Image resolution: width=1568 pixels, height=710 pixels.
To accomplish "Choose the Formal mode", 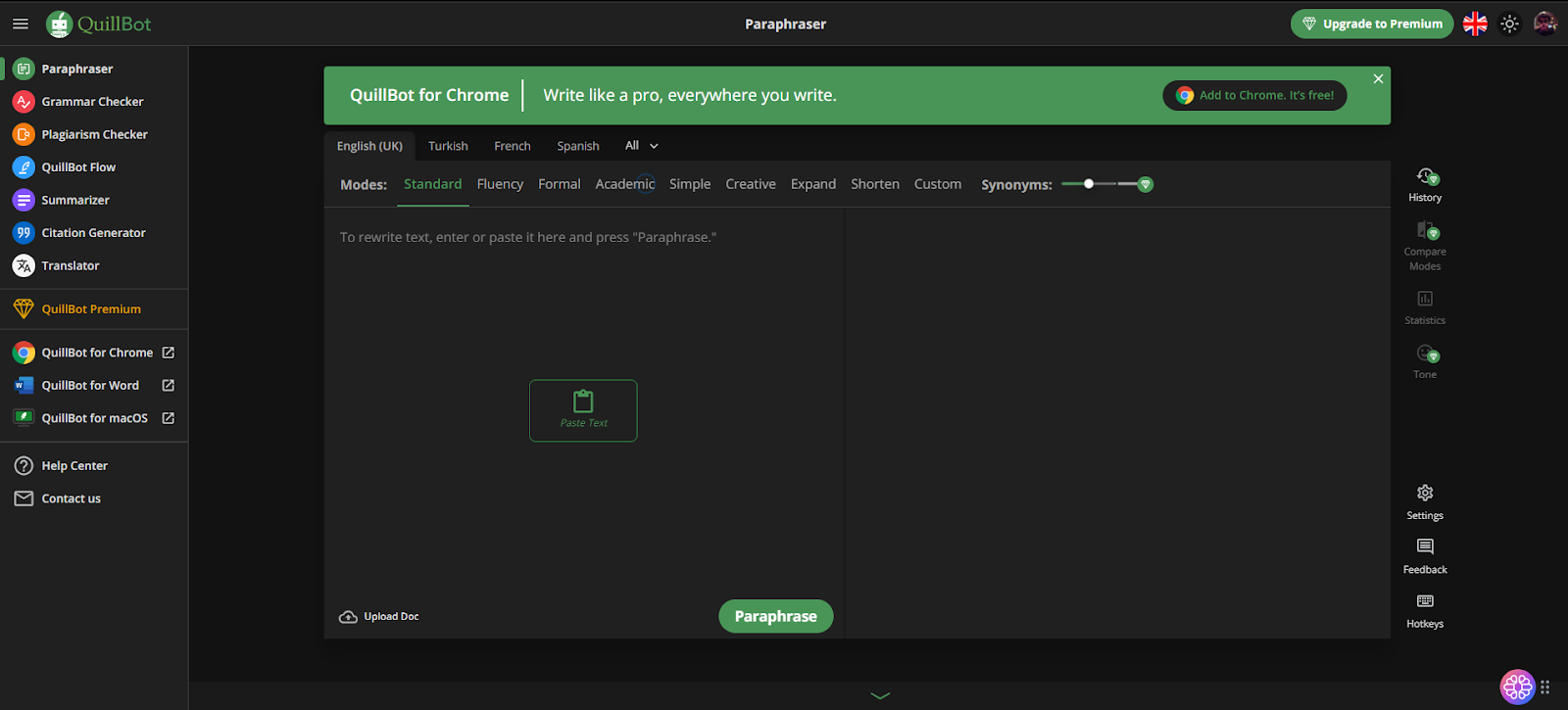I will tap(560, 184).
